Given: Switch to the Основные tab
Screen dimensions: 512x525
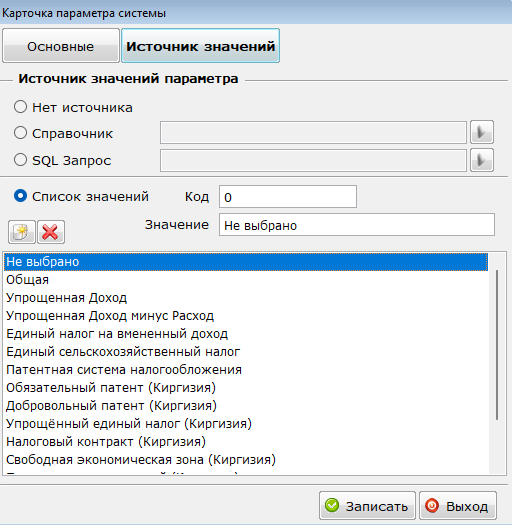Looking at the screenshot, I should coord(61,46).
